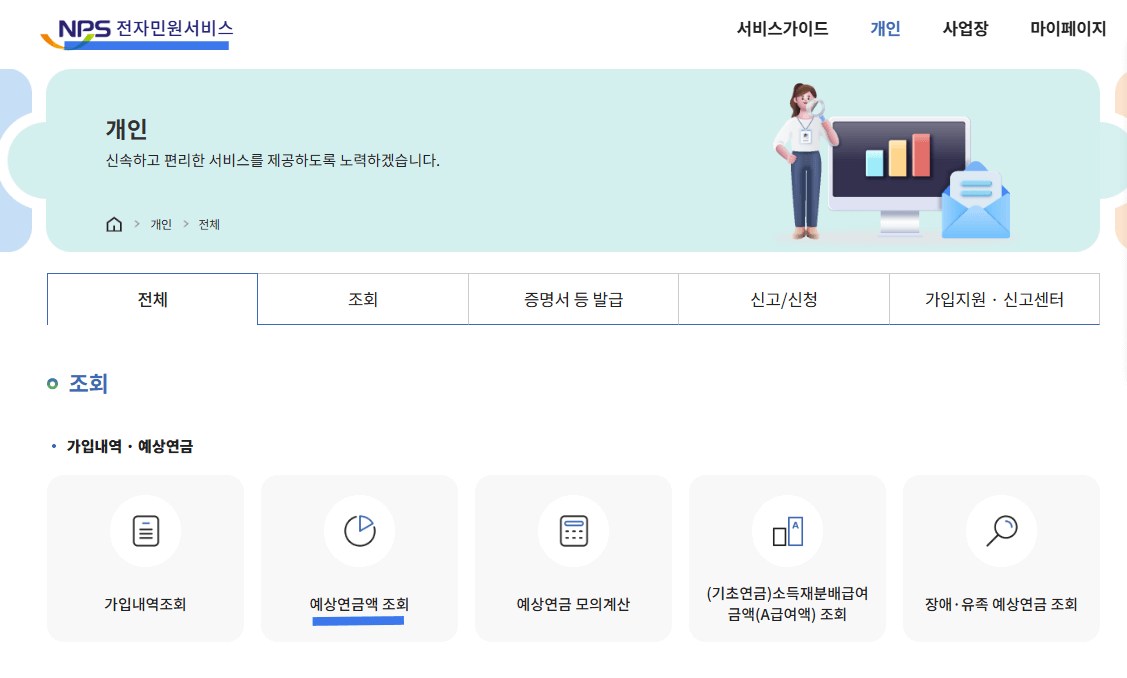Click 개인 in the top navigation
The height and width of the screenshot is (678, 1127).
[x=884, y=29]
